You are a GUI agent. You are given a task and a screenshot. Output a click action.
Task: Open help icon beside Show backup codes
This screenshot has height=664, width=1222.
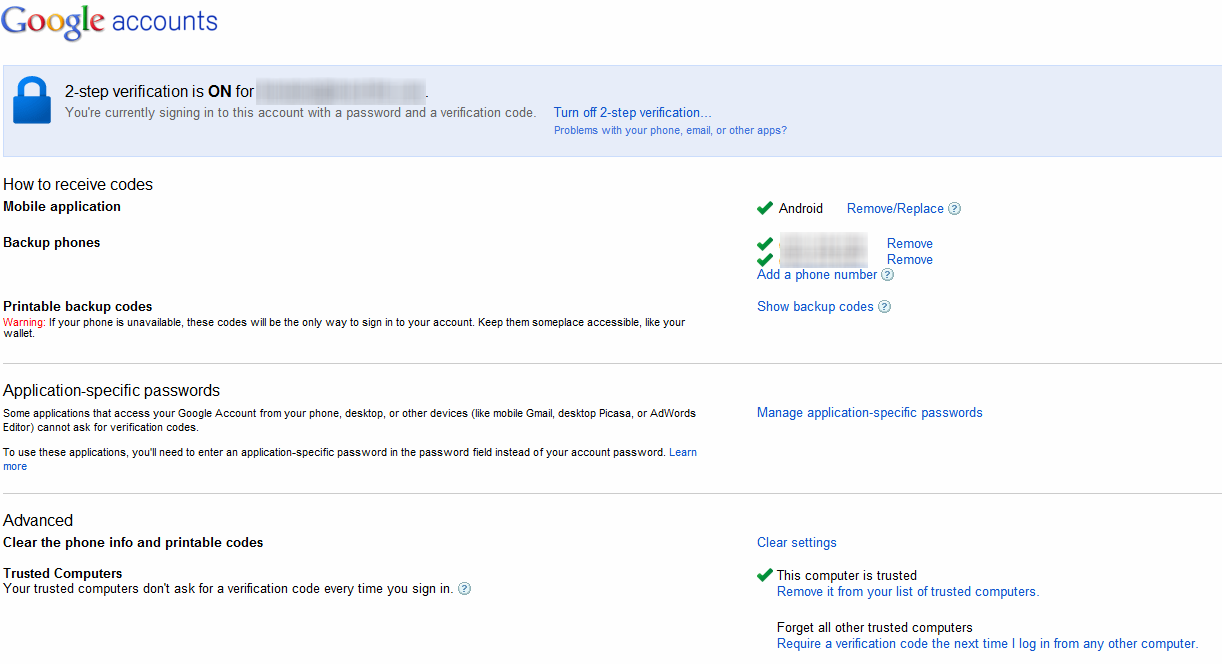884,307
